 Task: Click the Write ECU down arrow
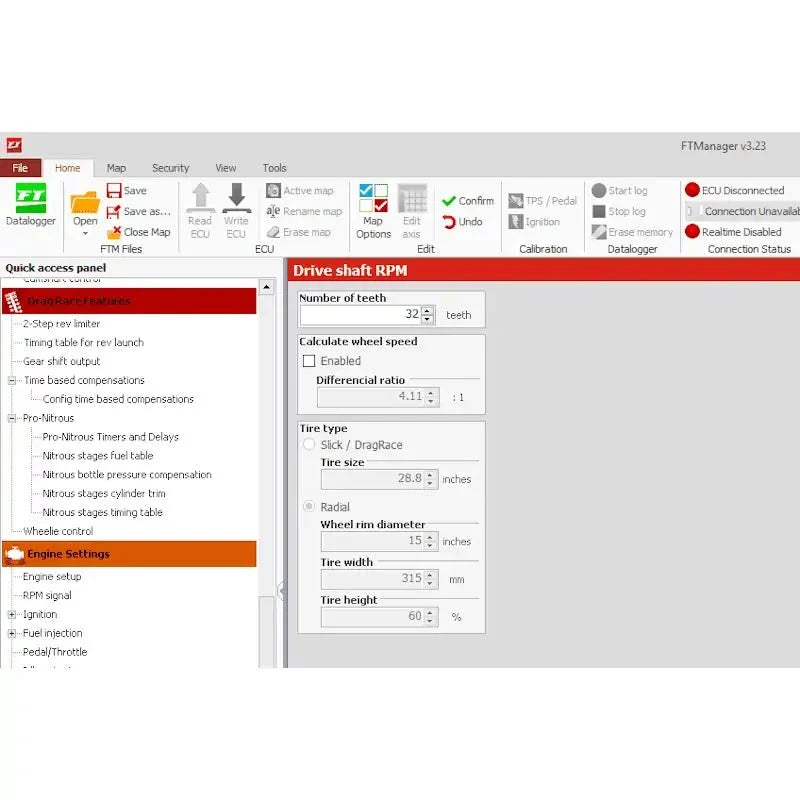(236, 197)
